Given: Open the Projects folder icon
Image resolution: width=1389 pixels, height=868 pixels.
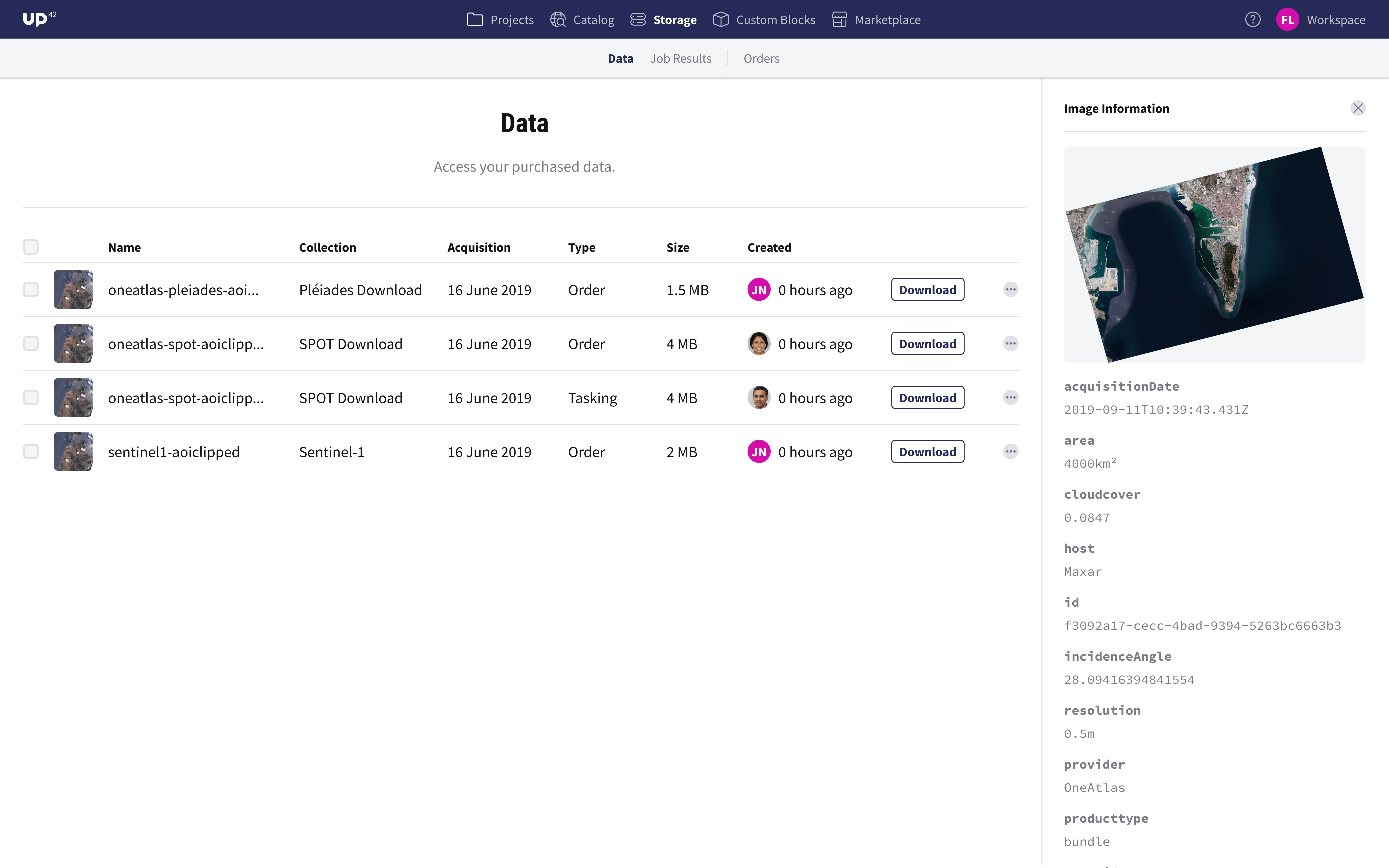Looking at the screenshot, I should point(474,19).
